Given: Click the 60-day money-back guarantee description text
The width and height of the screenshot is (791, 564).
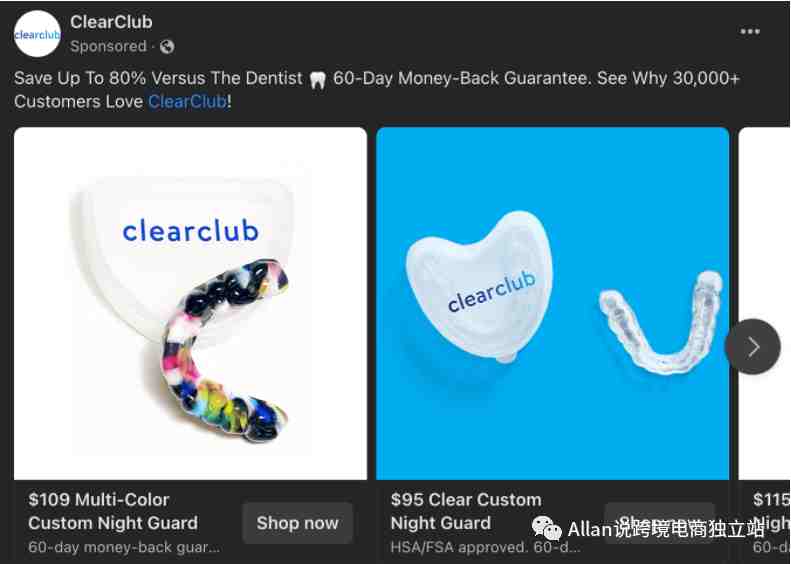Looking at the screenshot, I should click(x=124, y=547).
